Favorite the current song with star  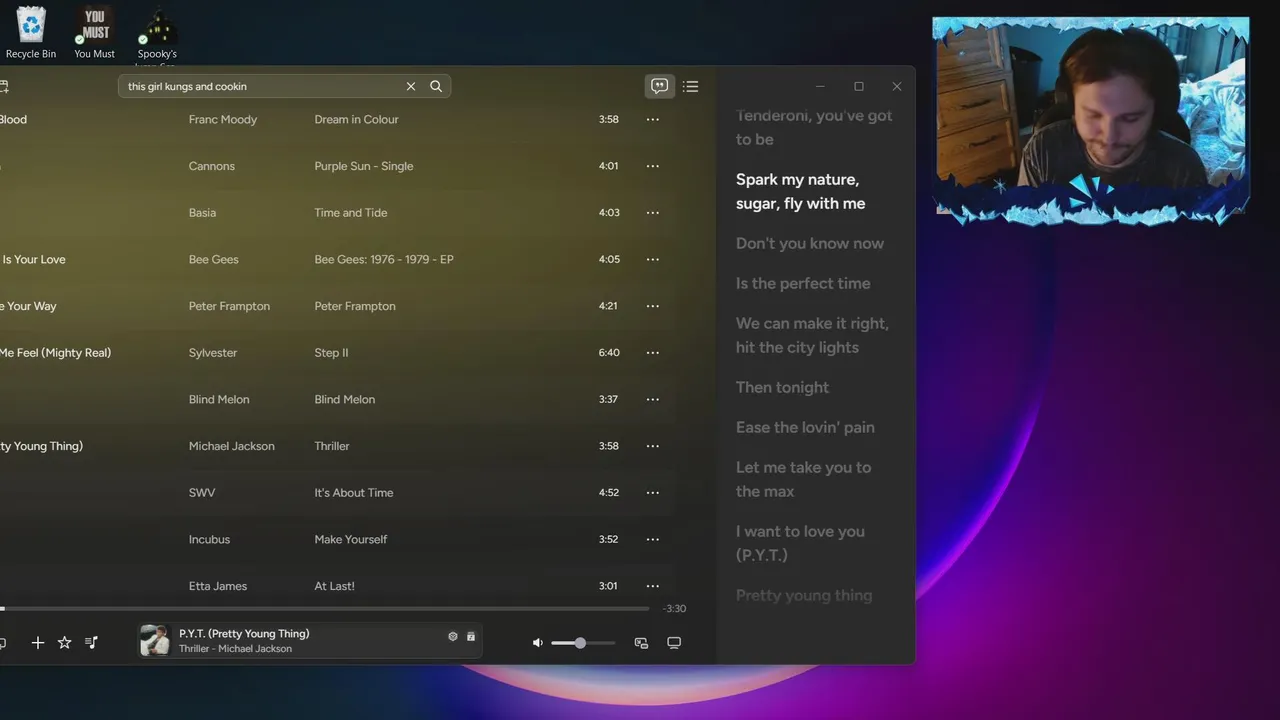[64, 643]
